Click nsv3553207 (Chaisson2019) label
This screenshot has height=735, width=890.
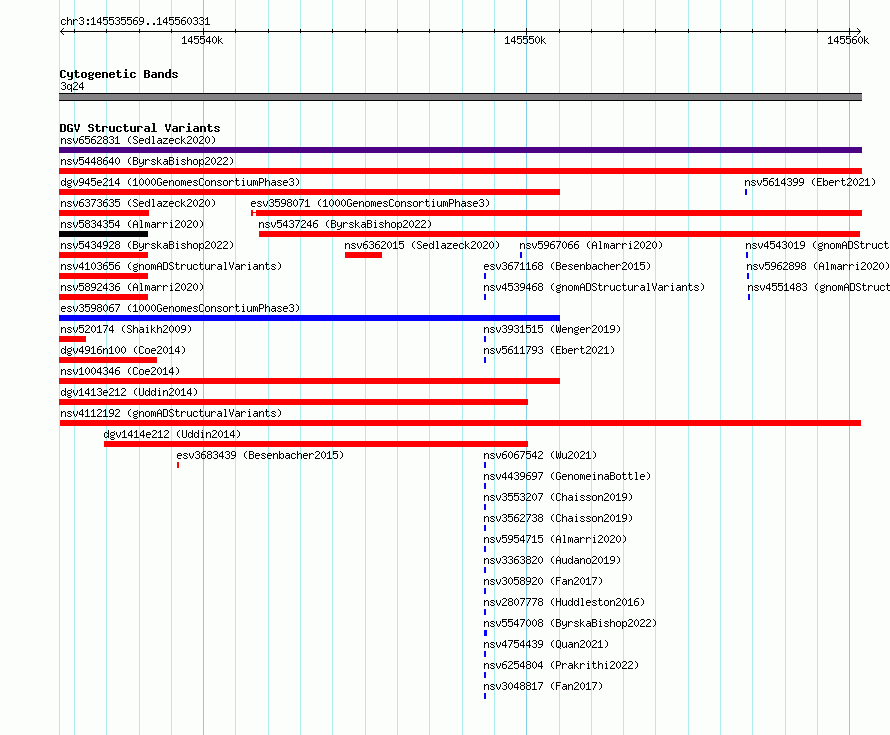click(558, 497)
